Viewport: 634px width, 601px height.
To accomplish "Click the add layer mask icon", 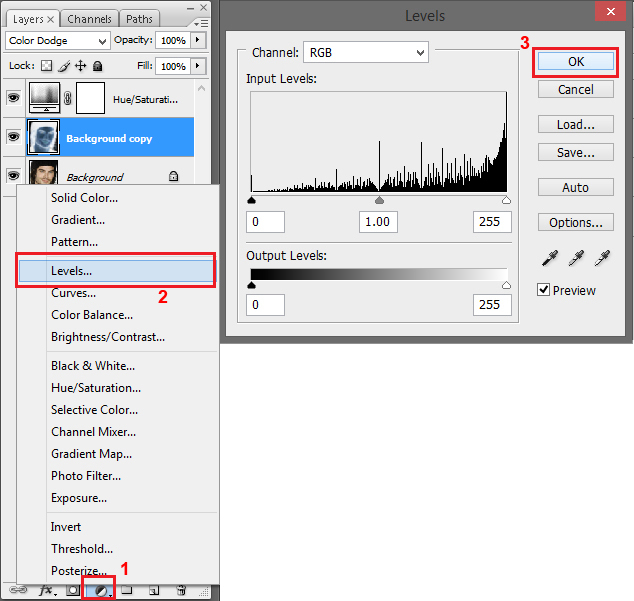I will point(74,591).
